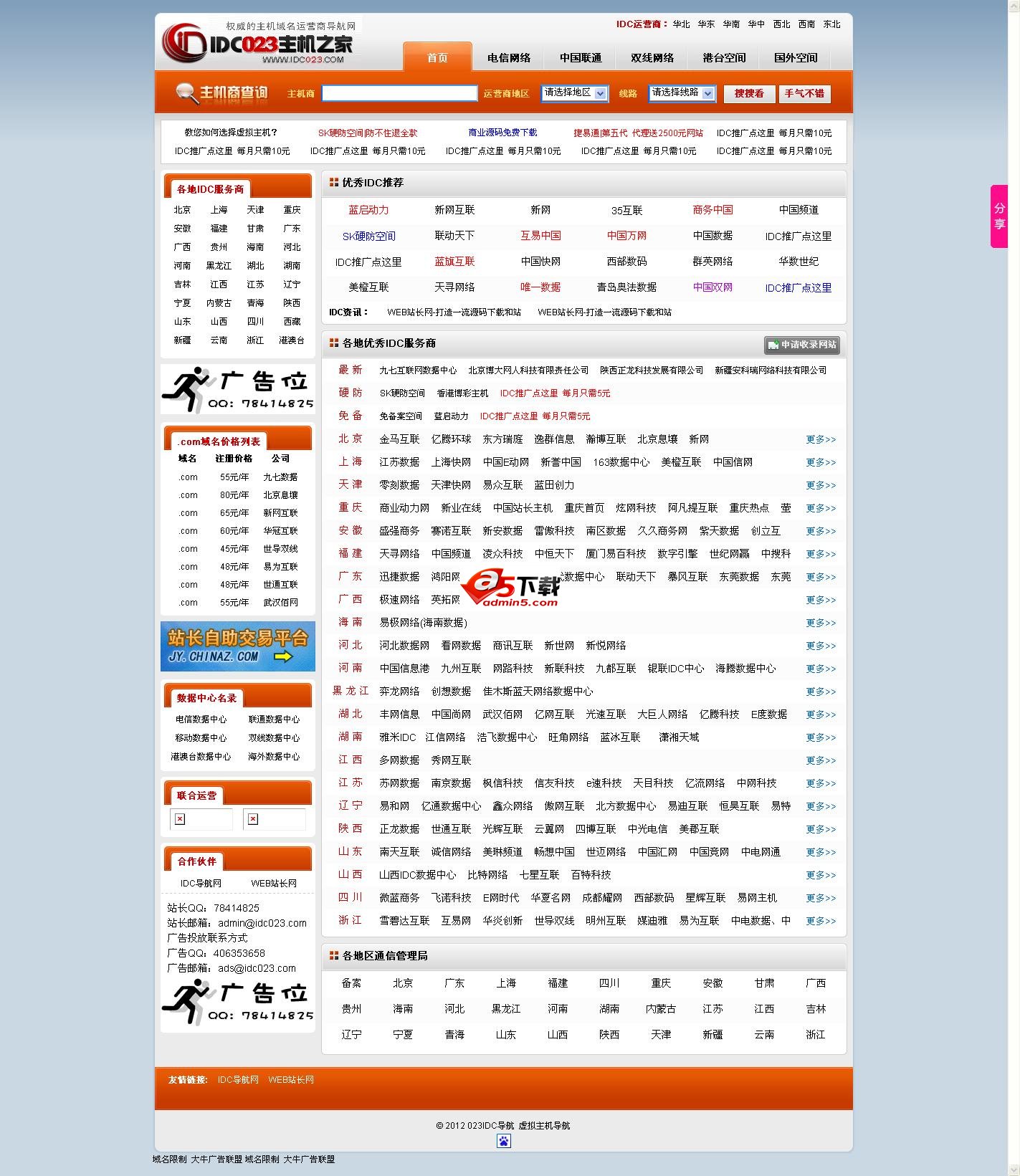Open the 虚拟主机导航 footer link

point(544,1126)
